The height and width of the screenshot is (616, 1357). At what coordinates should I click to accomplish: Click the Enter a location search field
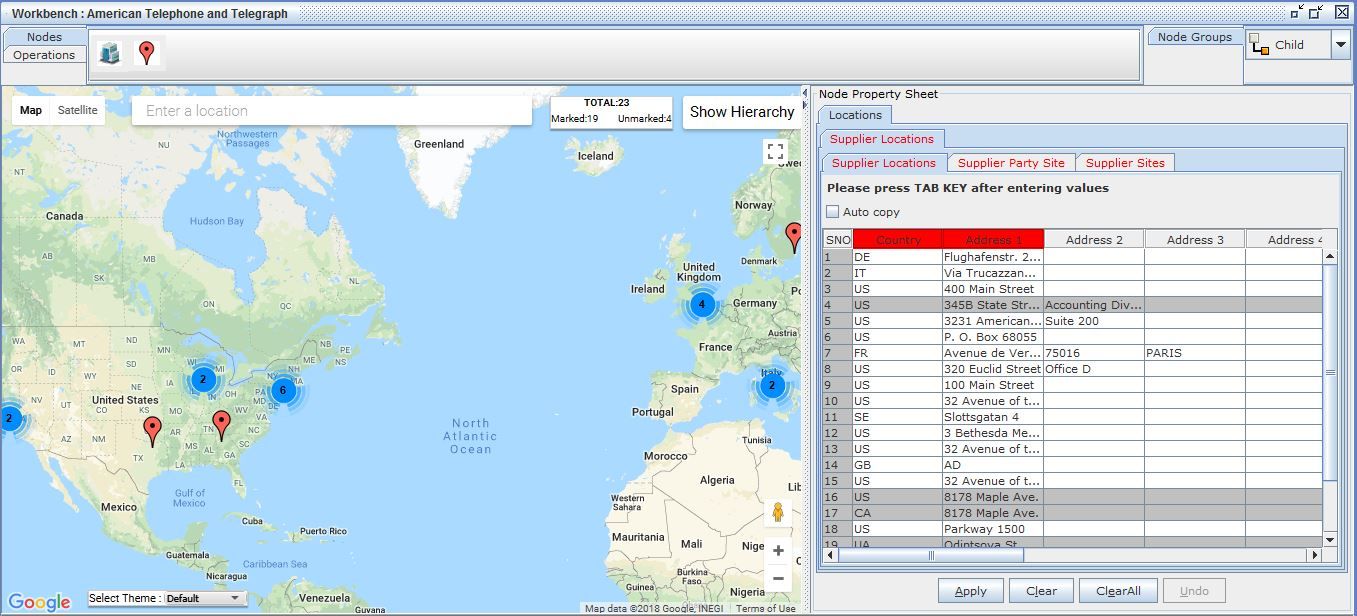(332, 111)
